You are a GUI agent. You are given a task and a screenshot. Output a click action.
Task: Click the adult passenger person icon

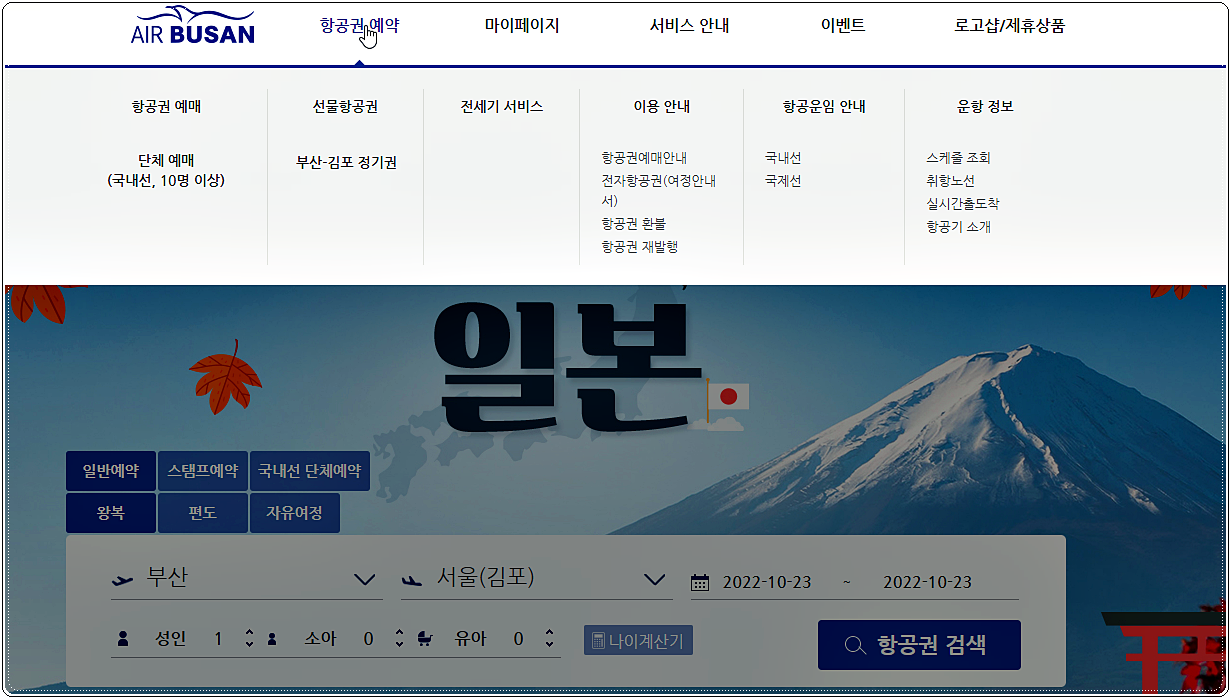(123, 636)
